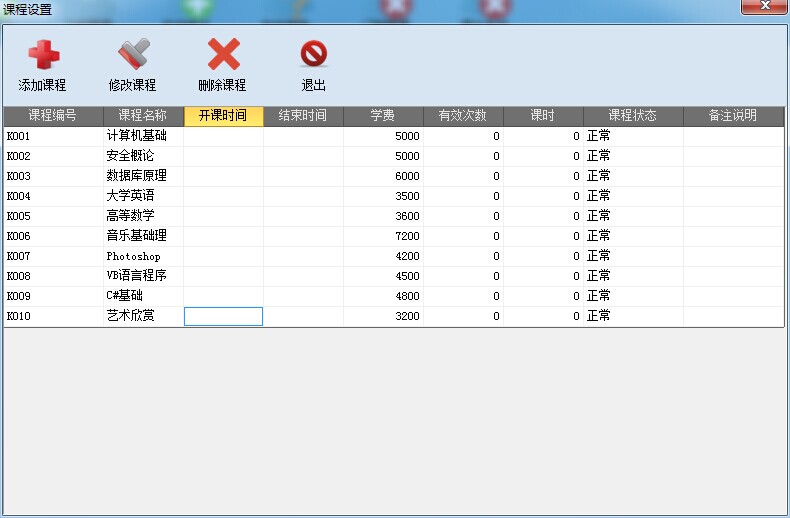Click tuition value 3200
Image resolution: width=790 pixels, height=518 pixels.
pos(408,316)
